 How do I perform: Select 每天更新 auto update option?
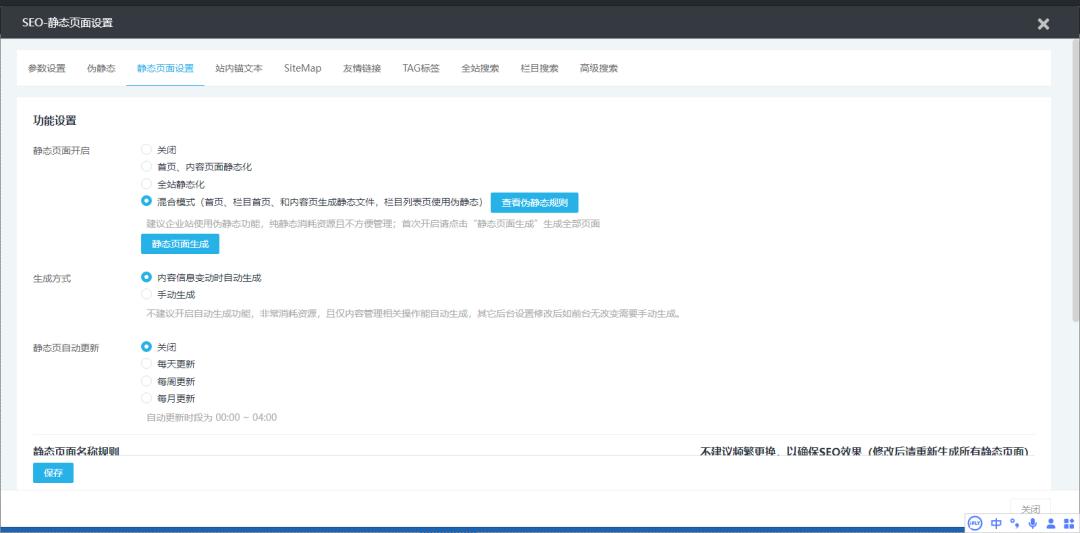[146, 364]
